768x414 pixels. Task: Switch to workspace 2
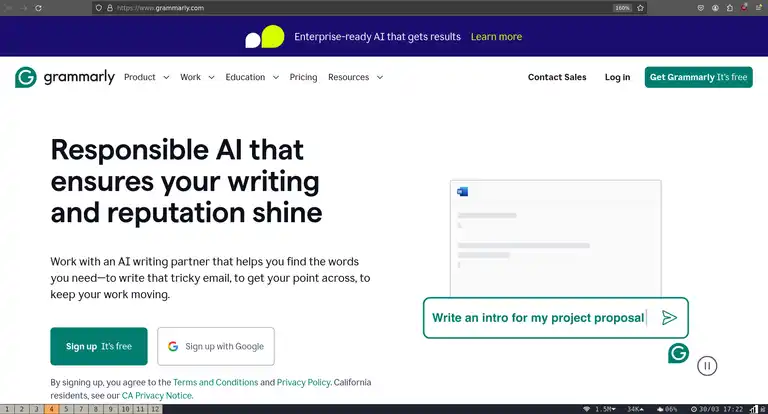pos(22,409)
